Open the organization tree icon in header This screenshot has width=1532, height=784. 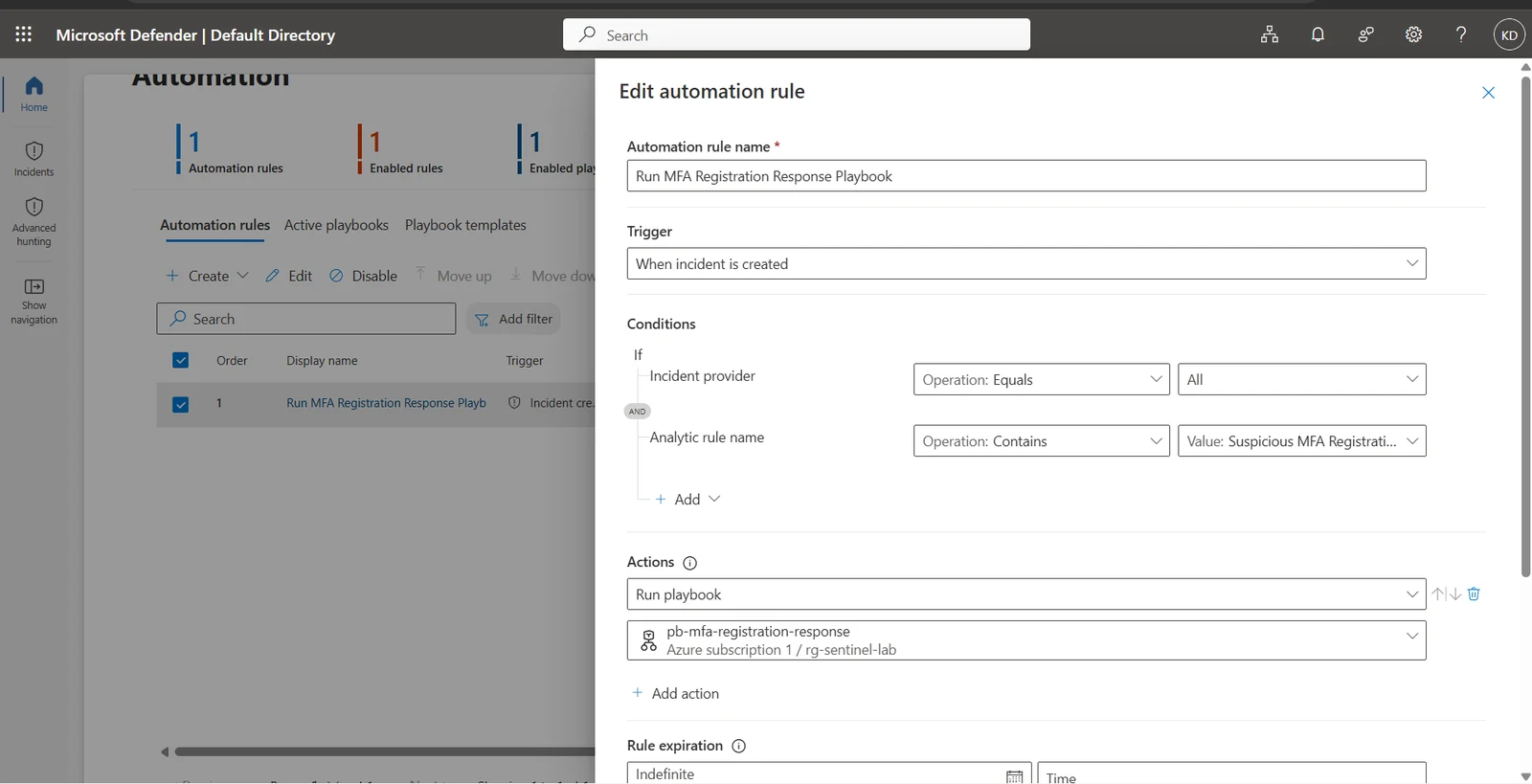[x=1270, y=34]
